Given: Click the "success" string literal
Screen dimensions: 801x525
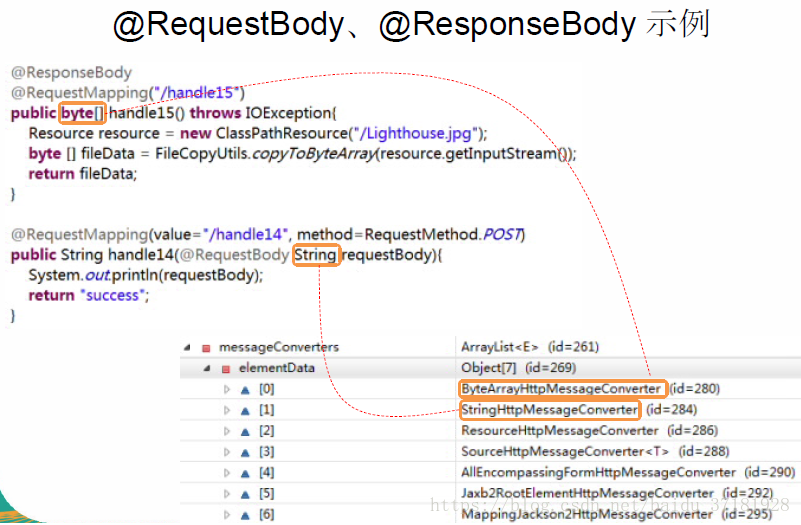Looking at the screenshot, I should click(112, 296).
